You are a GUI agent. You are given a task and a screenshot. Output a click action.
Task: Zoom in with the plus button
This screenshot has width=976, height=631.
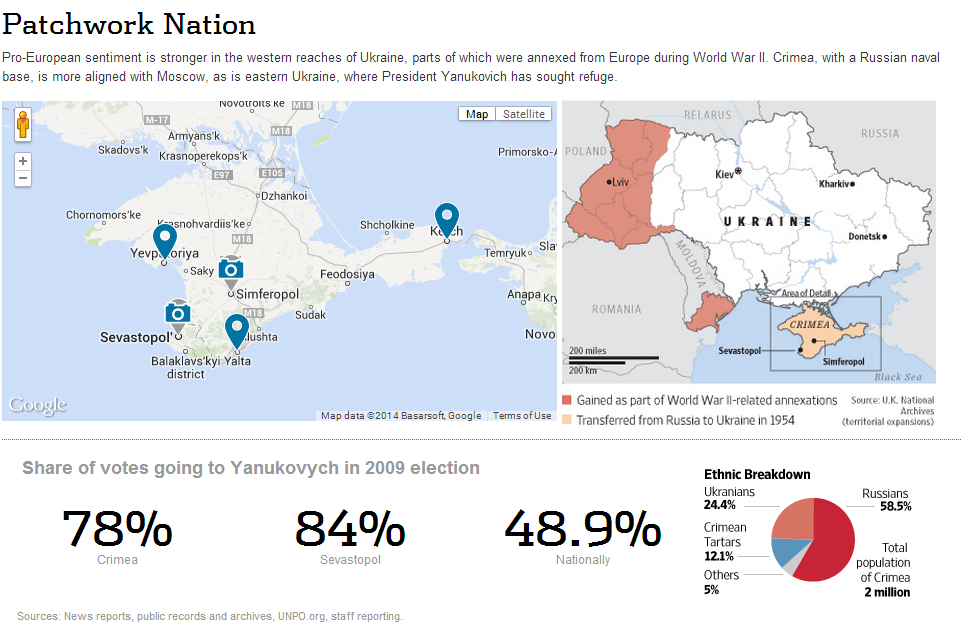point(23,161)
